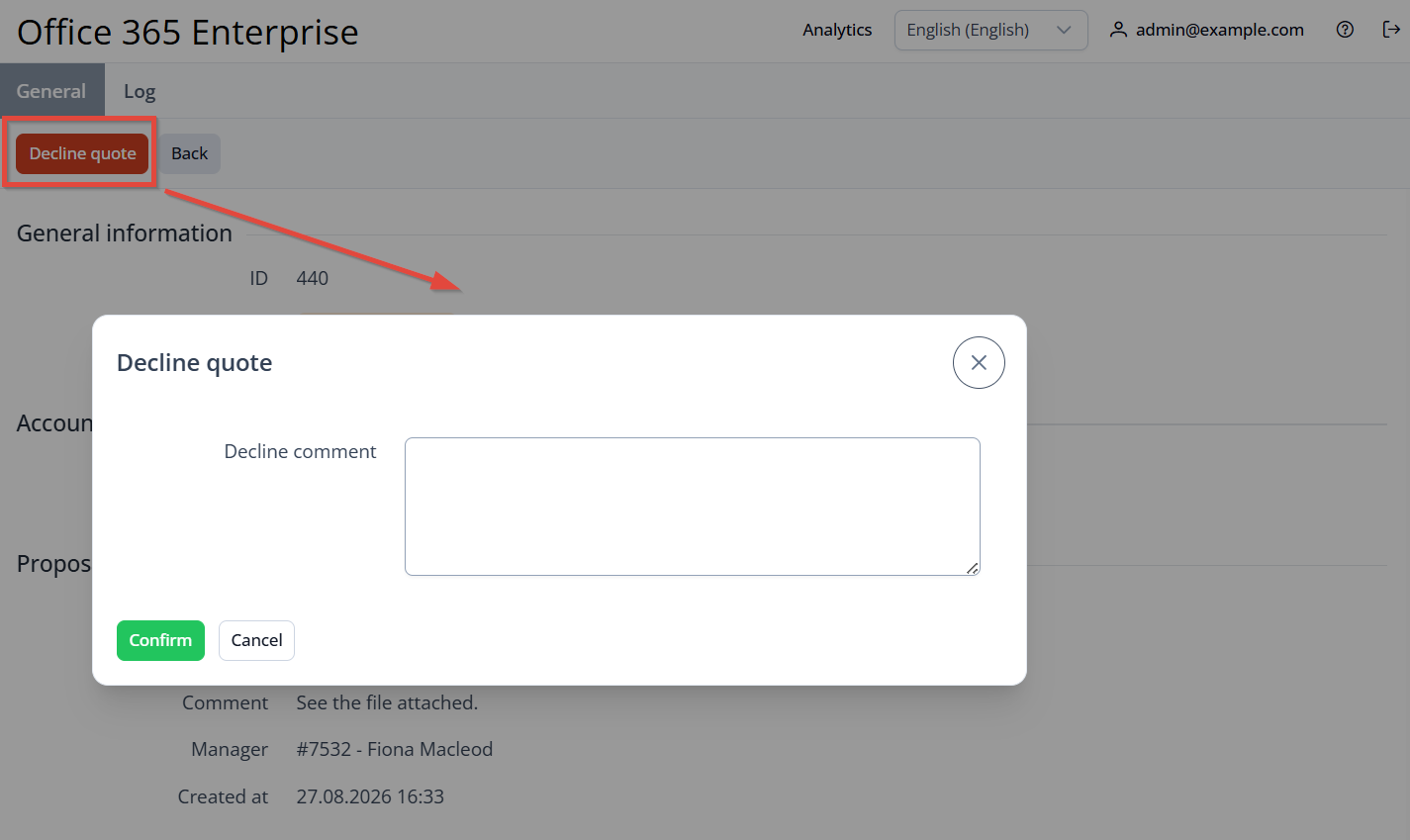Open the help question mark icon
The image size is (1410, 840).
coord(1345,30)
